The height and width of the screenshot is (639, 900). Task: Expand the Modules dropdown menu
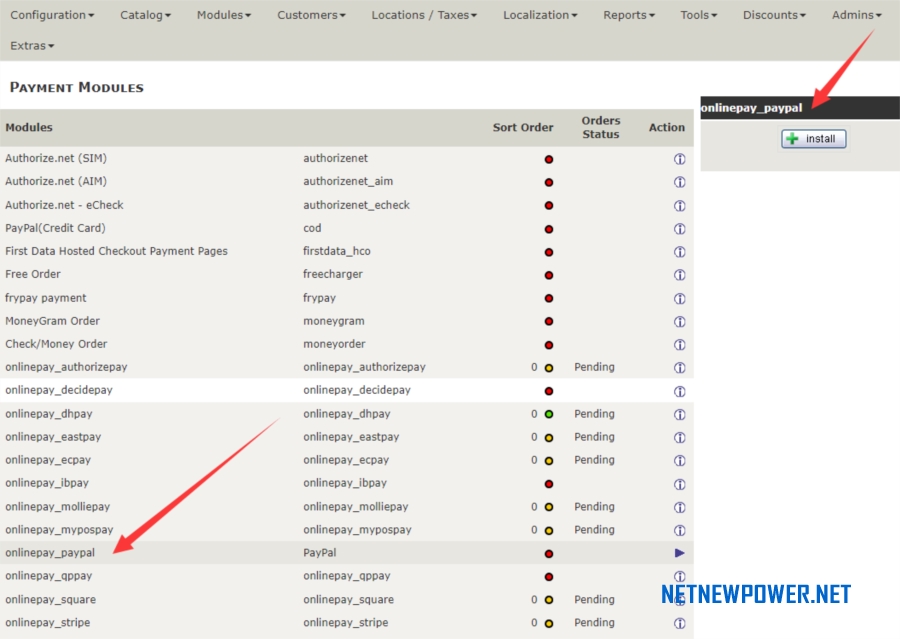point(224,15)
